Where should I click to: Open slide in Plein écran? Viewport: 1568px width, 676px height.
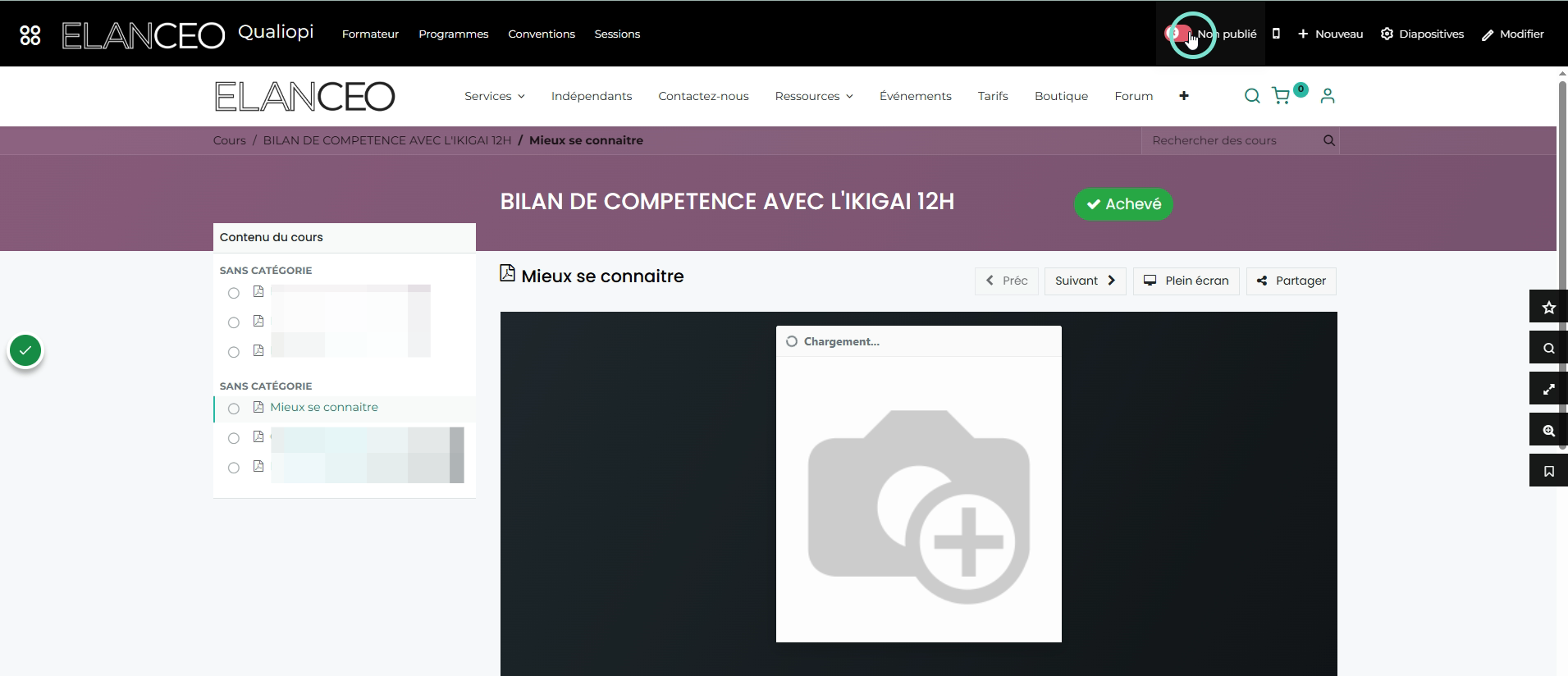(x=1186, y=281)
